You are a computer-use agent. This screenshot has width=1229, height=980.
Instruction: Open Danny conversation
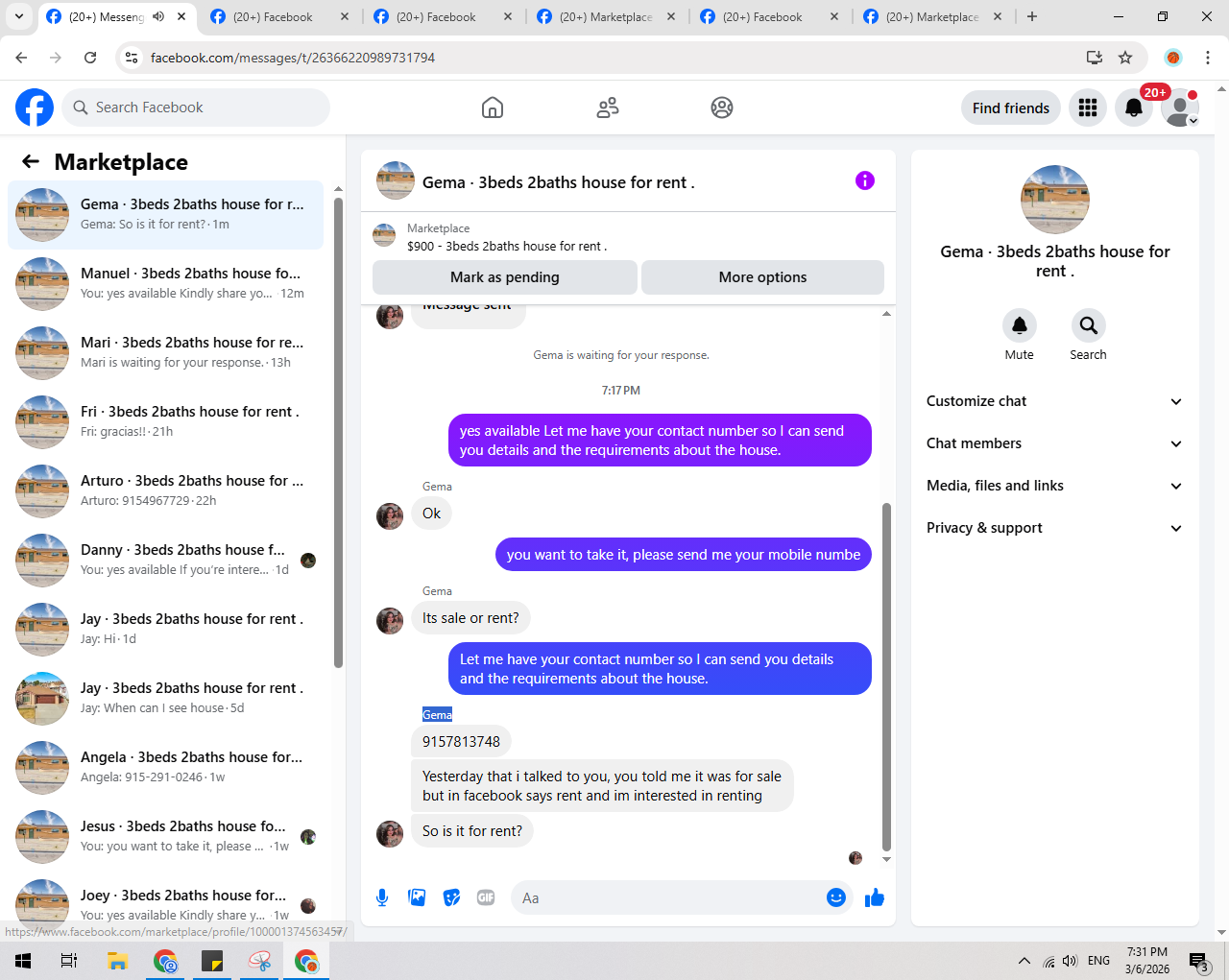(x=165, y=560)
